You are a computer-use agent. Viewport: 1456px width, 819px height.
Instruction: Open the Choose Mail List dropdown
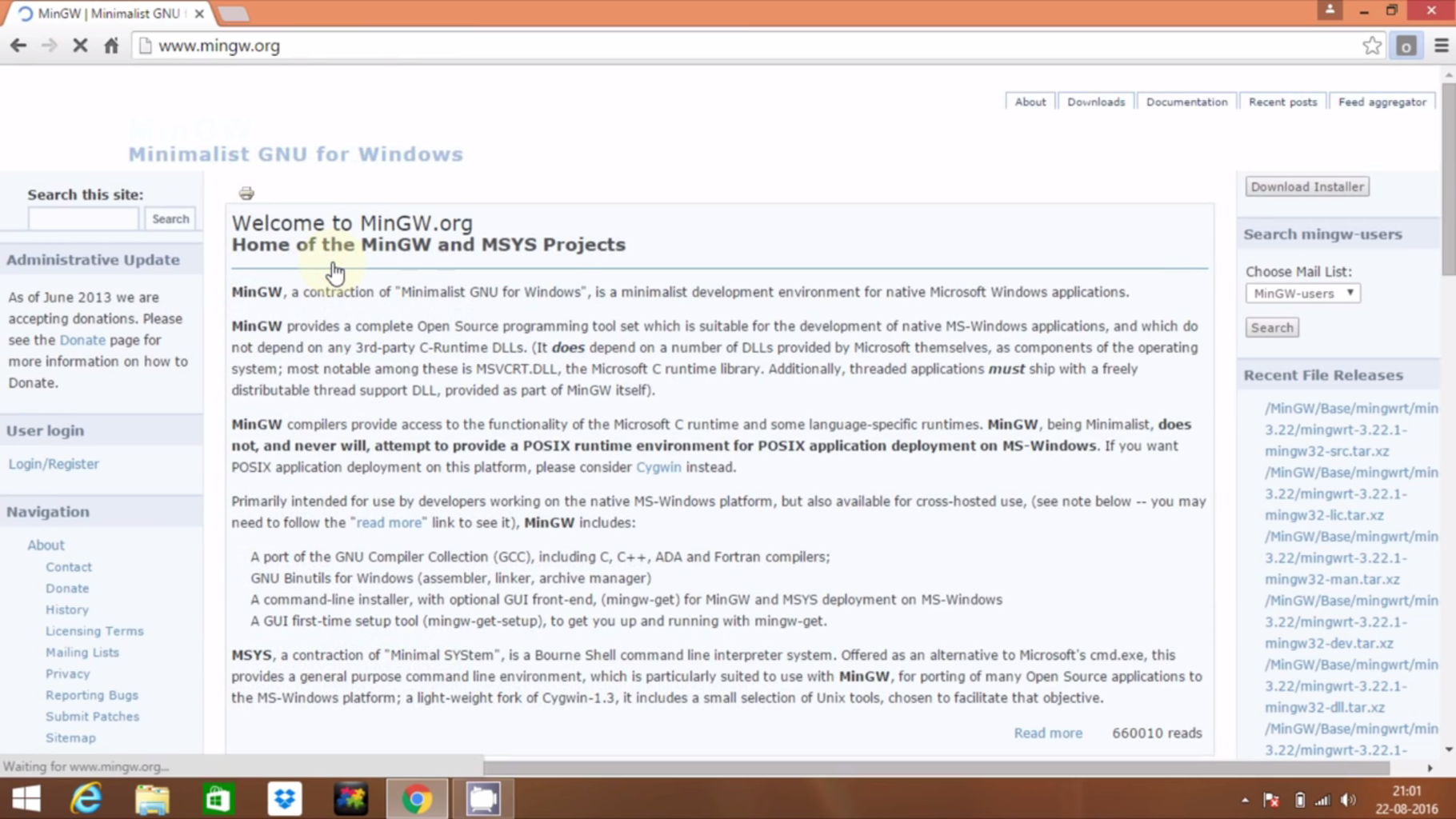click(1302, 294)
